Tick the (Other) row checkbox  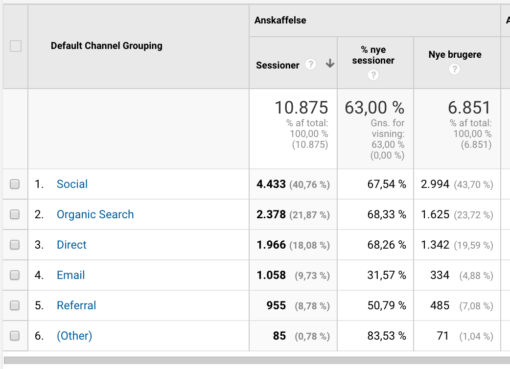(x=15, y=336)
